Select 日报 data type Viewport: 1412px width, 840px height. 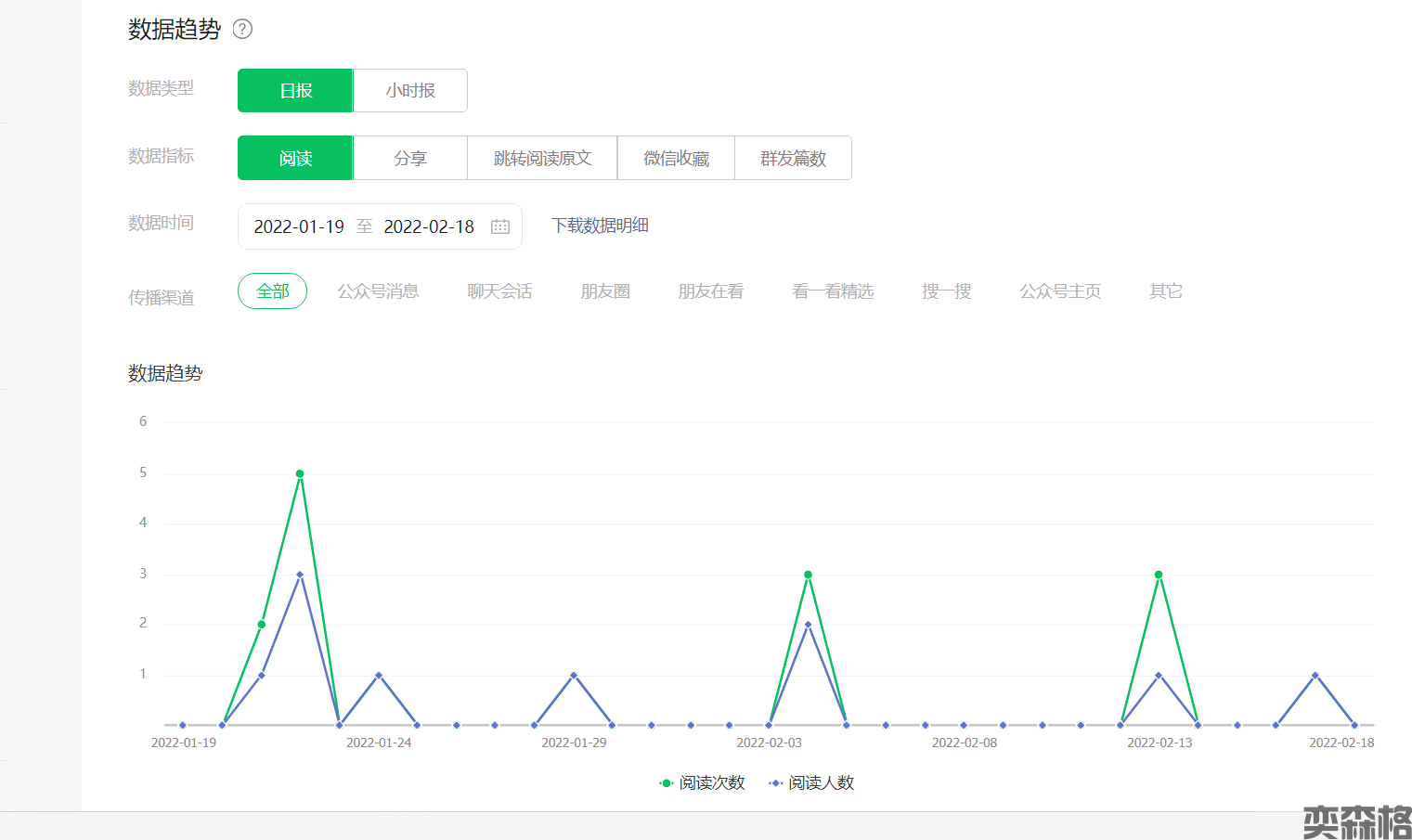point(295,90)
